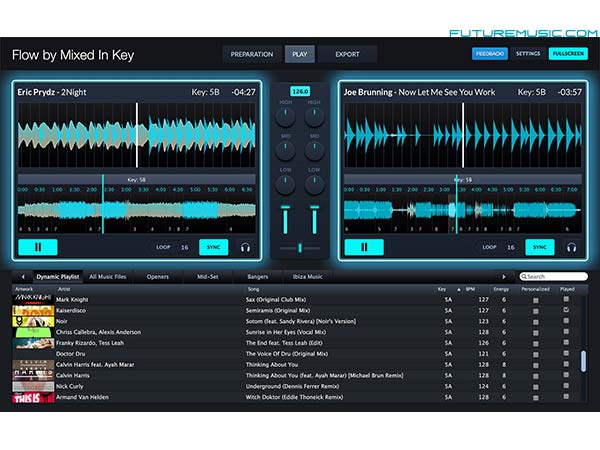Viewport: 600px width, 450px height.
Task: Grab the playlist vertical scrollbar thumb
Action: click(x=583, y=361)
